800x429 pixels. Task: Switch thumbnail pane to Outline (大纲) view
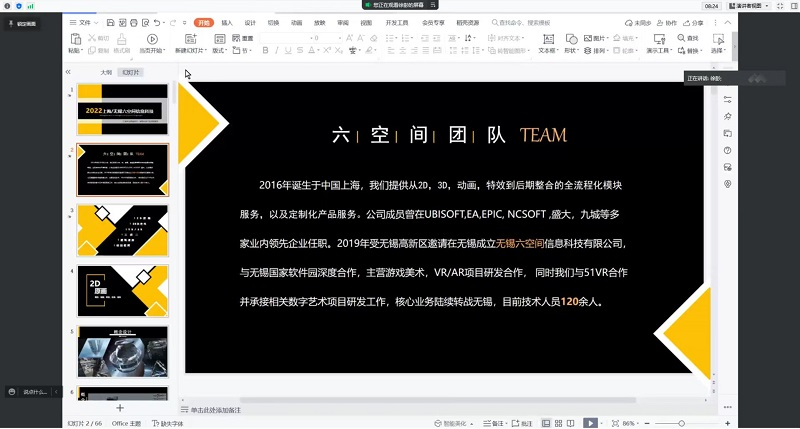coord(106,72)
